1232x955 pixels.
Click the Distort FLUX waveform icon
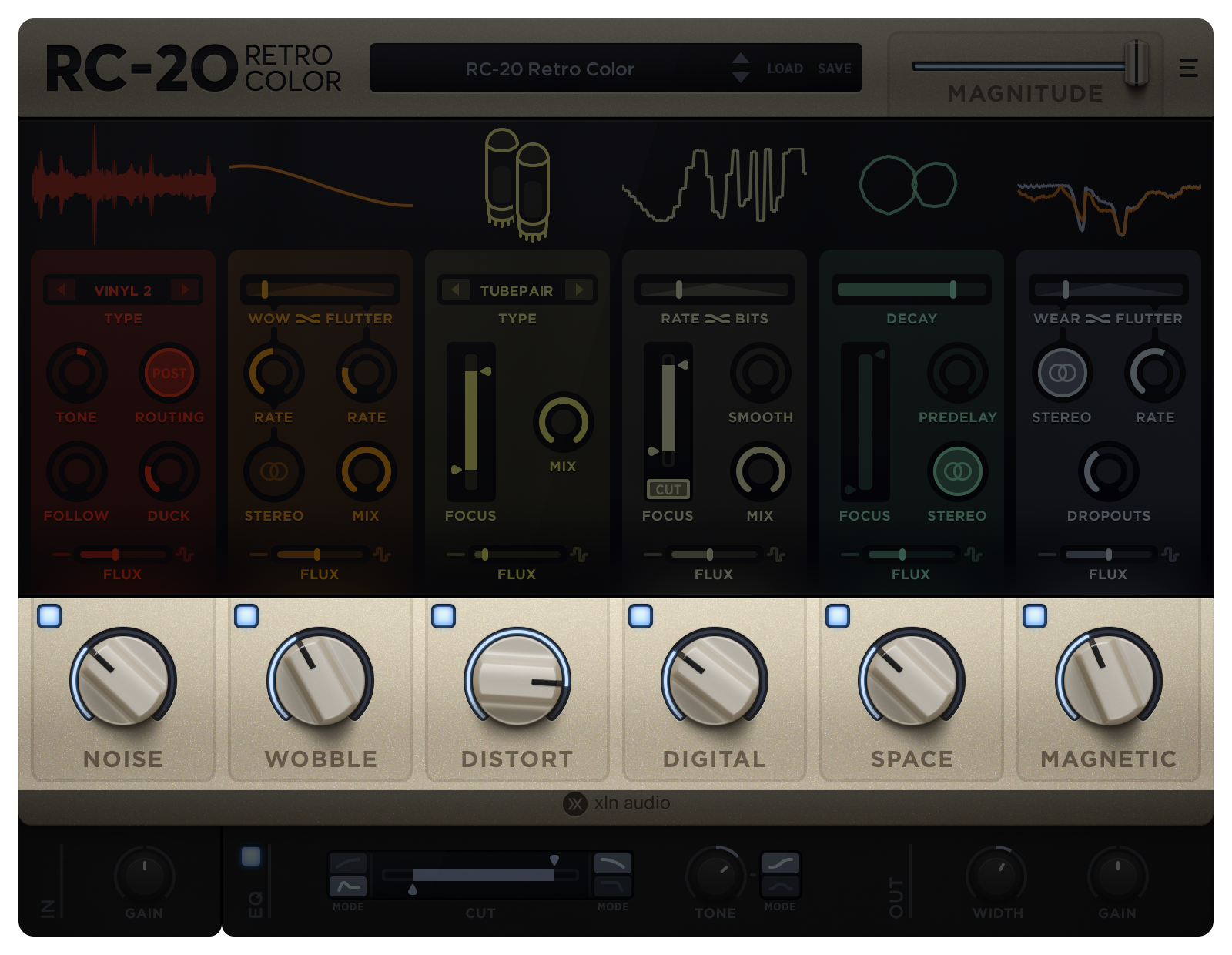click(580, 555)
